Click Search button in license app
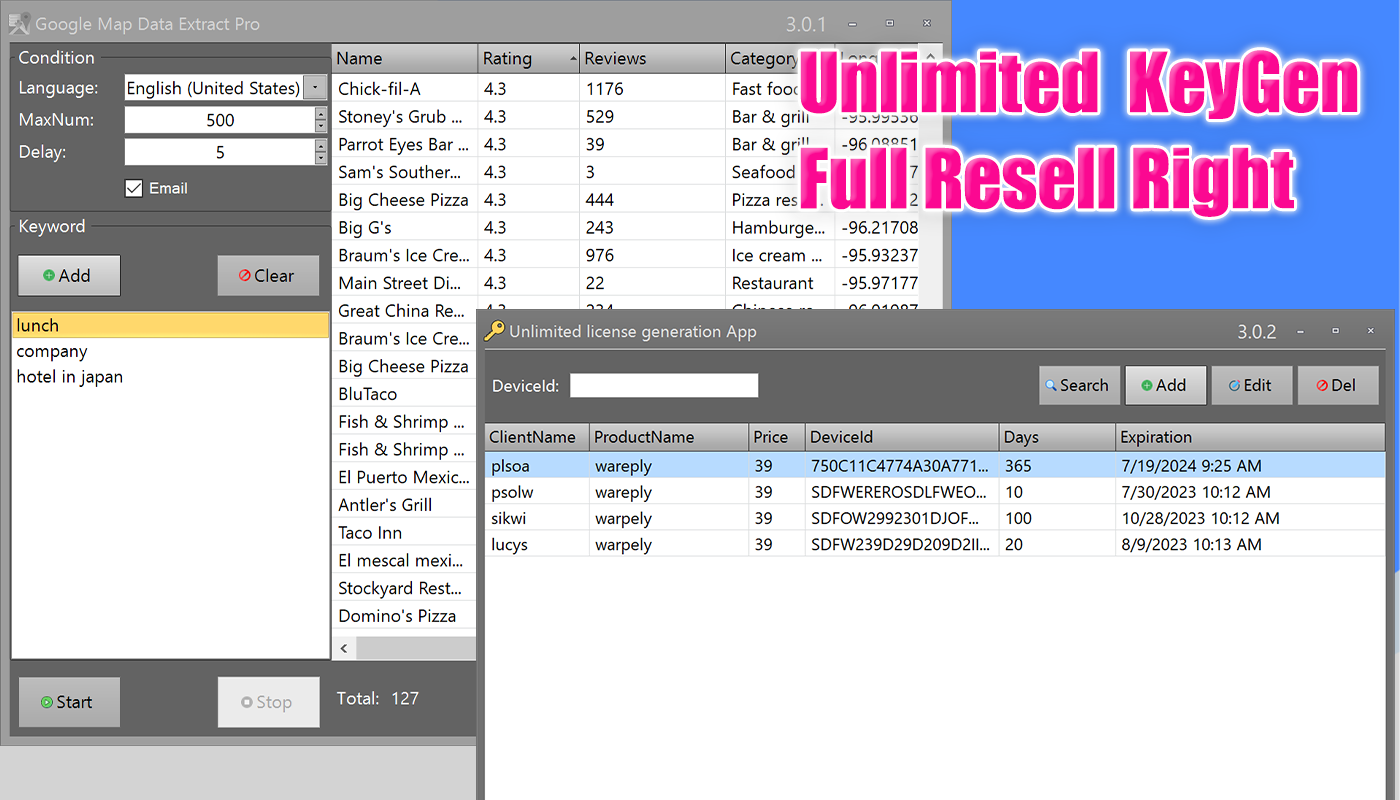 pyautogui.click(x=1079, y=385)
